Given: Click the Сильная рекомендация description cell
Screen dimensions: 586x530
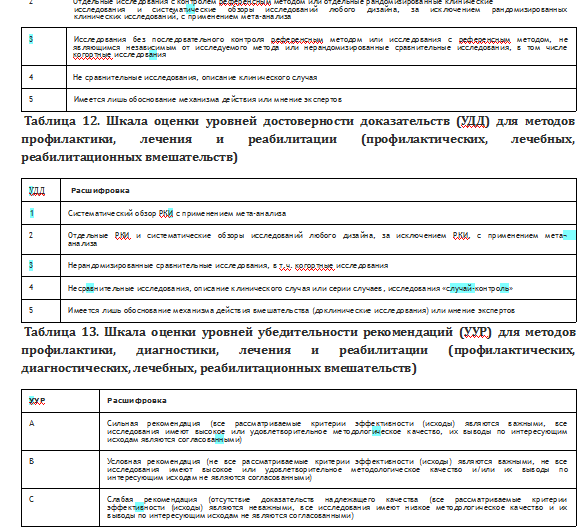Looking at the screenshot, I should pos(337,432).
